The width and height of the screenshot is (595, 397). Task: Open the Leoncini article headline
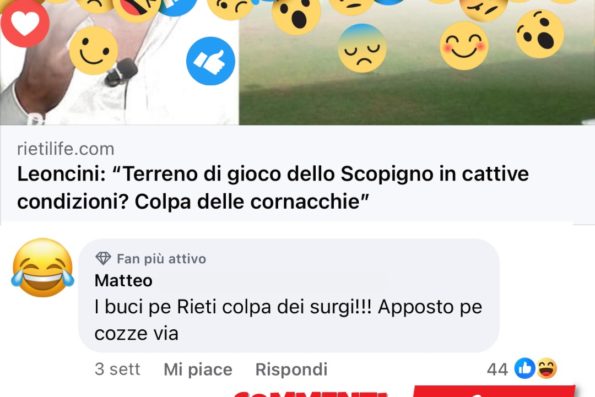point(273,187)
